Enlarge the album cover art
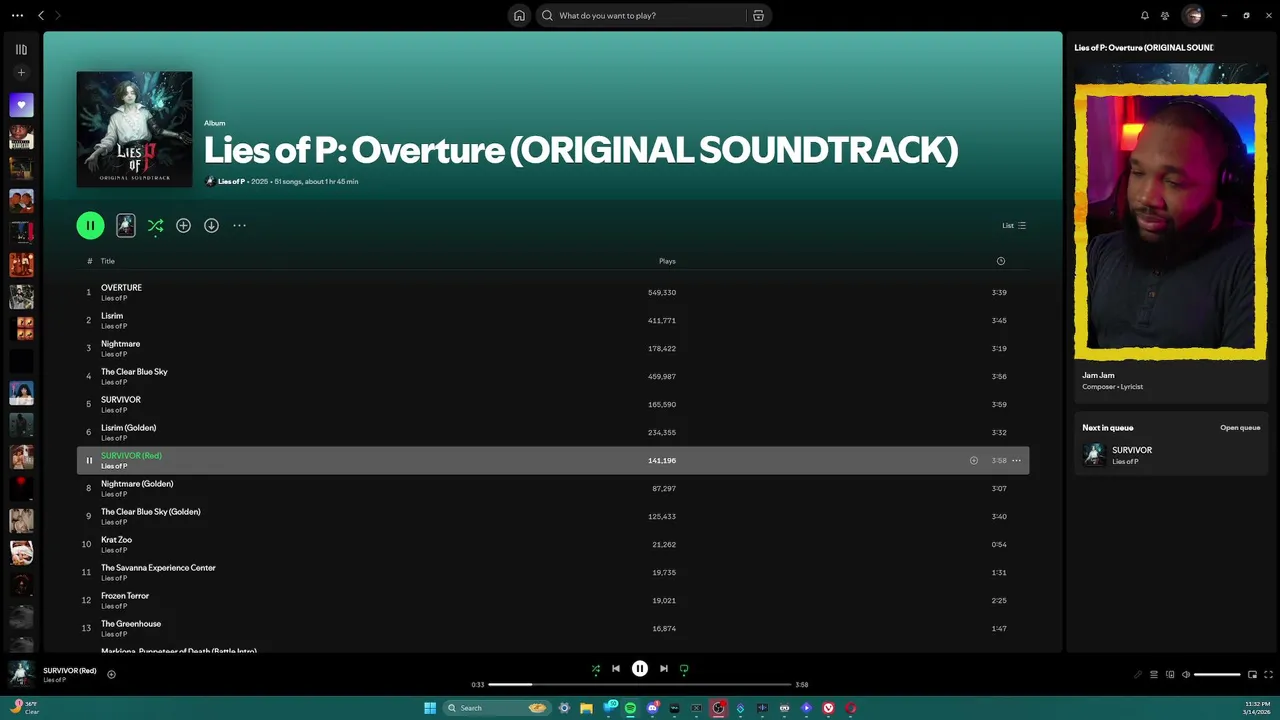 tap(134, 129)
